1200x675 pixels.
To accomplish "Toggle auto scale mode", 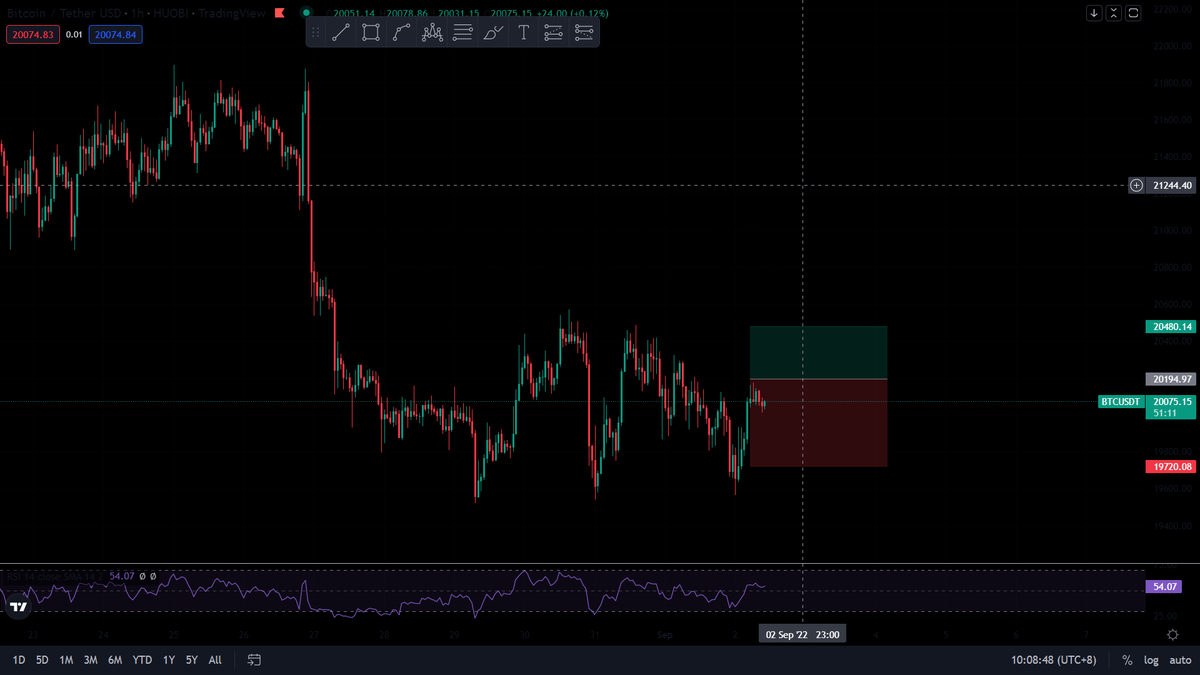I will click(x=1179, y=660).
